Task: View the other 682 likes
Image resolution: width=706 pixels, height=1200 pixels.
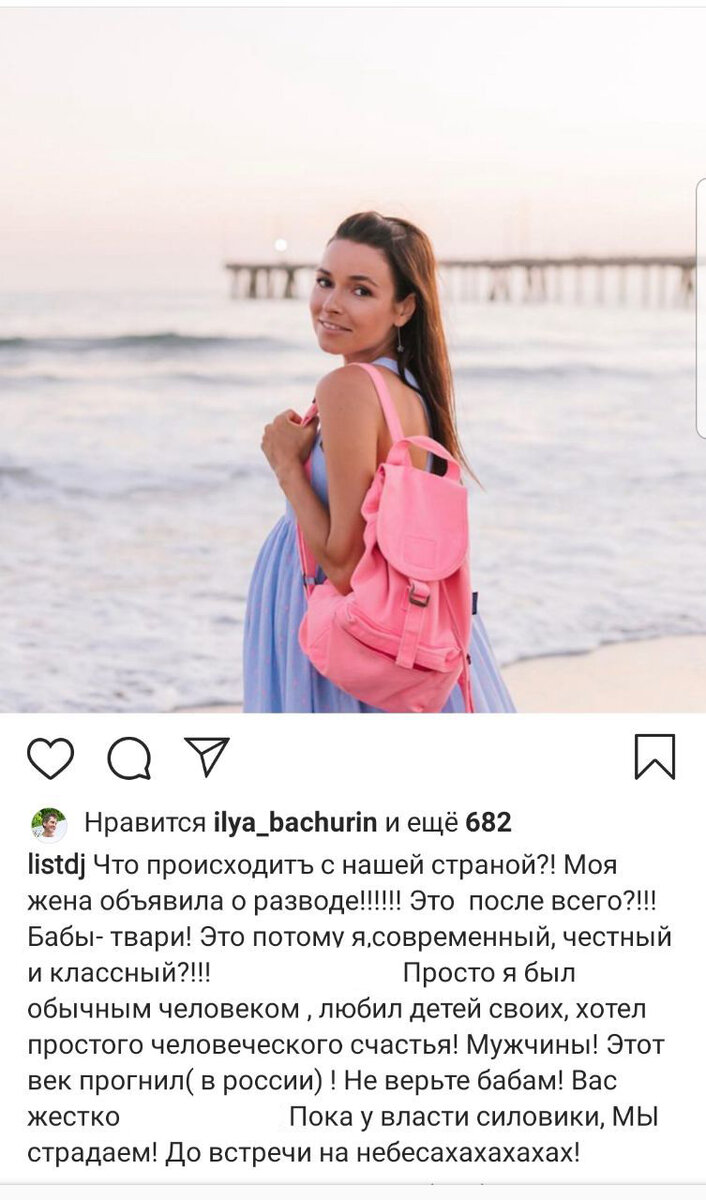Action: click(x=449, y=823)
